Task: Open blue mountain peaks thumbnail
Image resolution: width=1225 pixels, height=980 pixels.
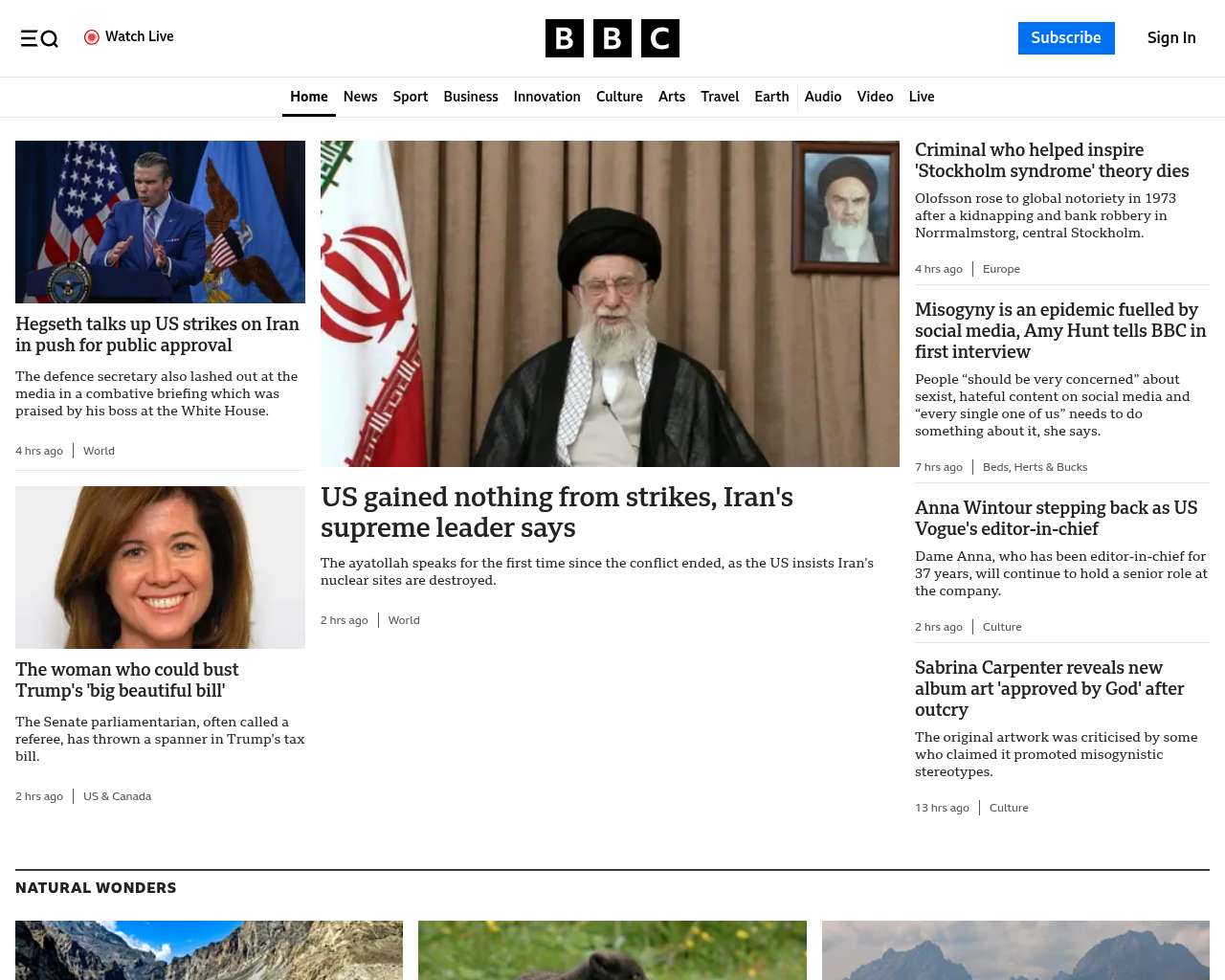Action: 1015,950
